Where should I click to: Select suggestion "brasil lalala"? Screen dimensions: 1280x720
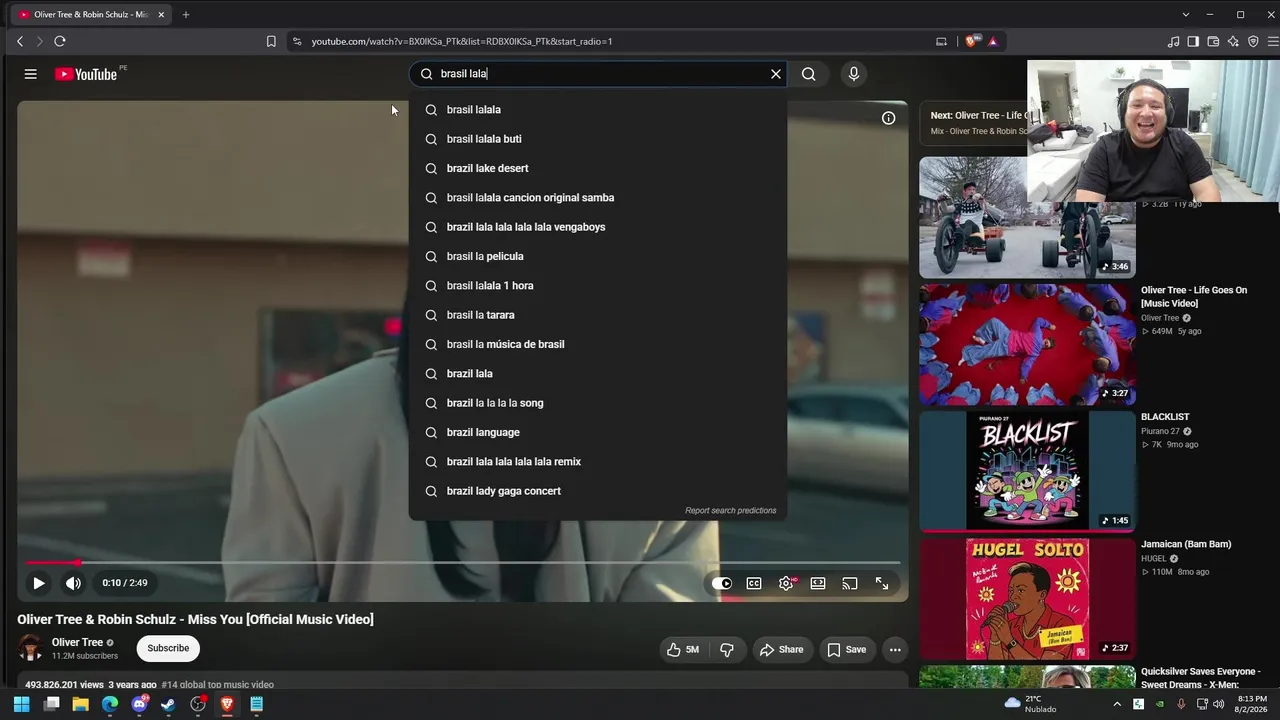(598, 110)
